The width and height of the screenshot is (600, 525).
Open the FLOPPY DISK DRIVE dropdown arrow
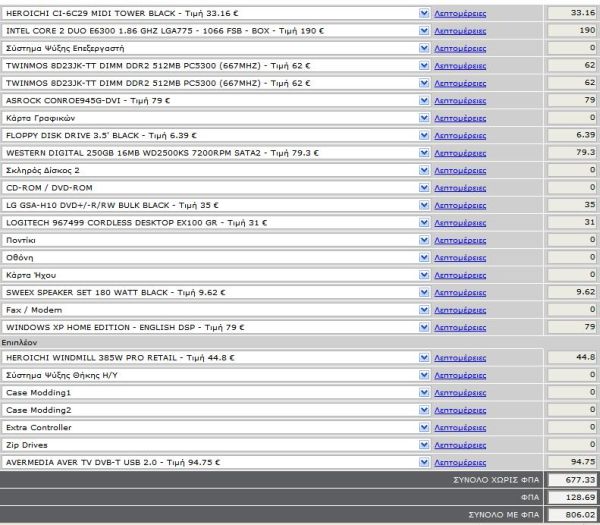click(424, 135)
